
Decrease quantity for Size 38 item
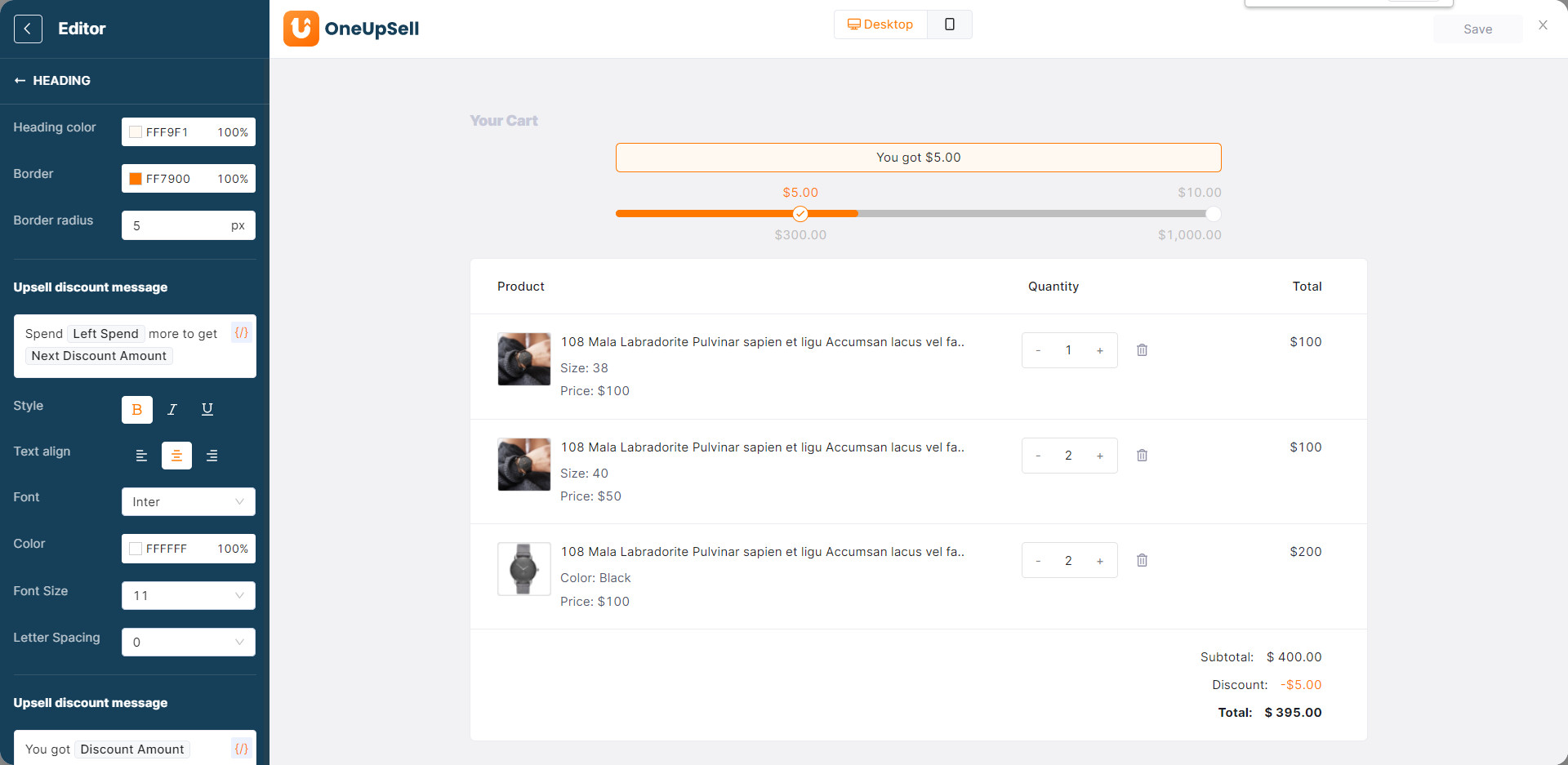[1038, 350]
